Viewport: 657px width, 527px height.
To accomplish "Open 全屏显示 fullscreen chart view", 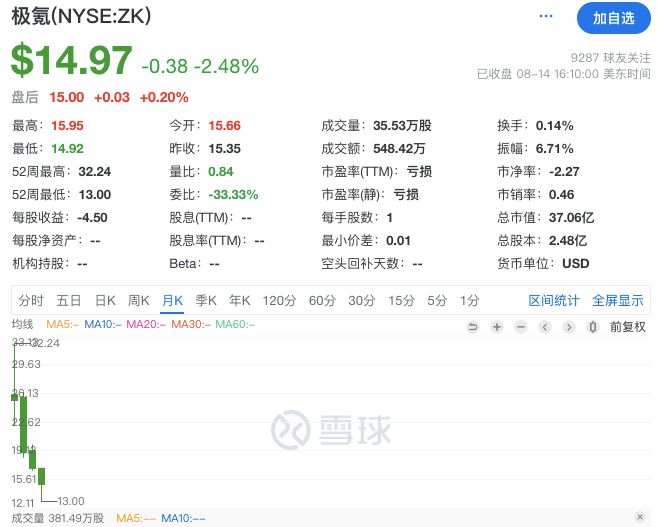I will (x=618, y=300).
